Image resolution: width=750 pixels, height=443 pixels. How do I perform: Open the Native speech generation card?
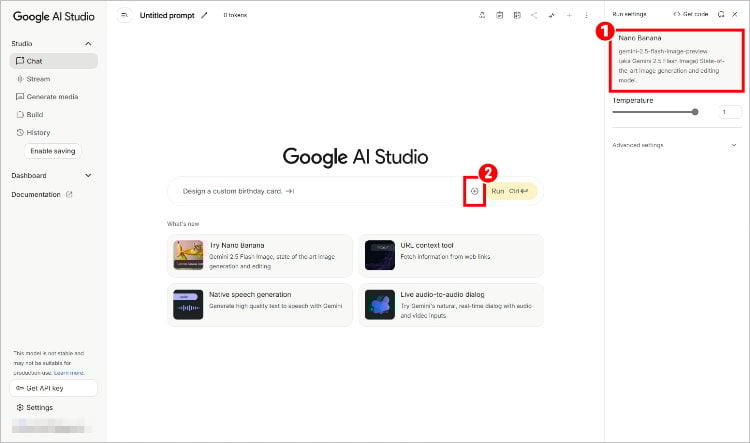pyautogui.click(x=260, y=305)
